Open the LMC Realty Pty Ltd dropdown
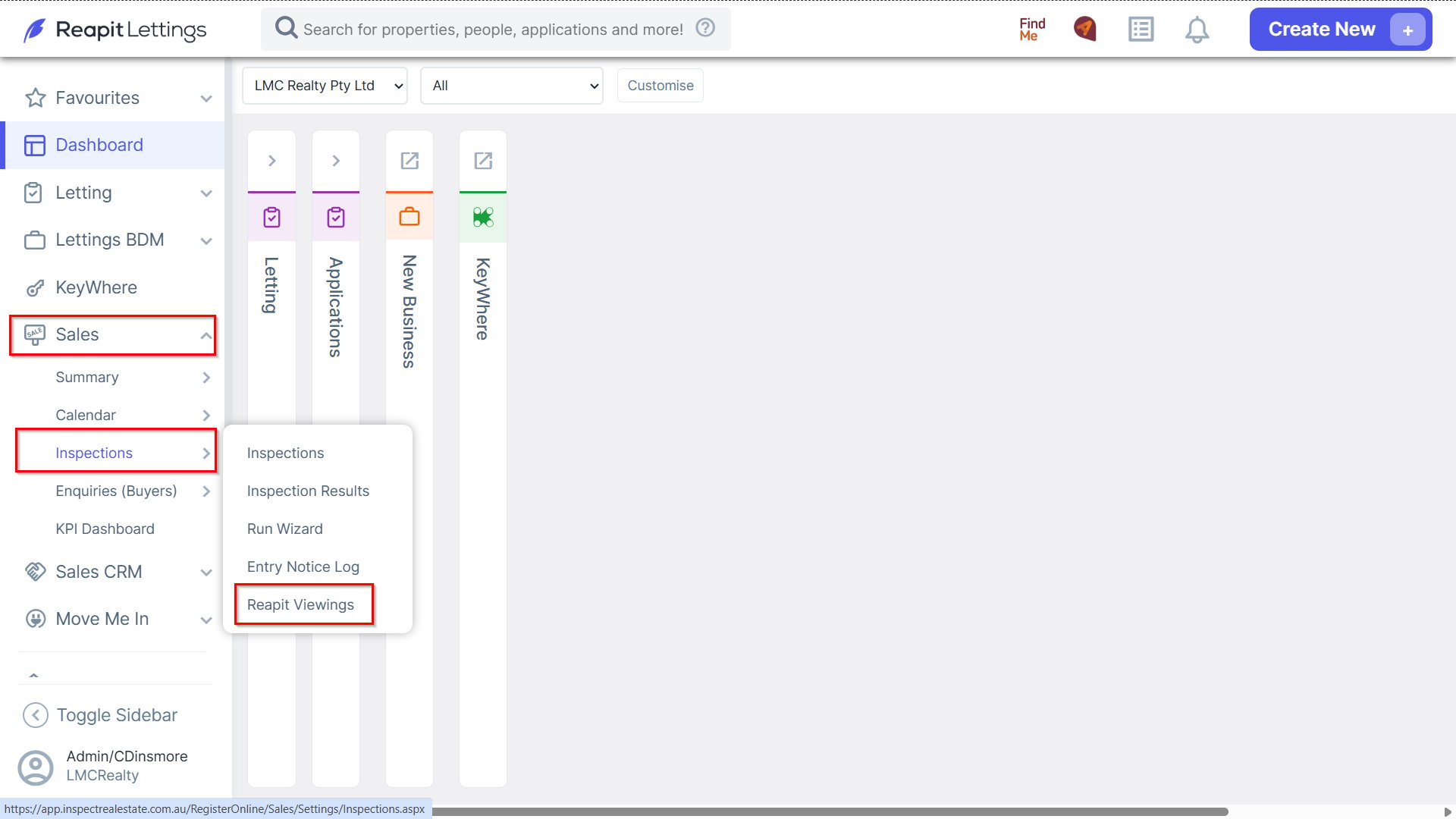The height and width of the screenshot is (819, 1456). click(x=325, y=86)
